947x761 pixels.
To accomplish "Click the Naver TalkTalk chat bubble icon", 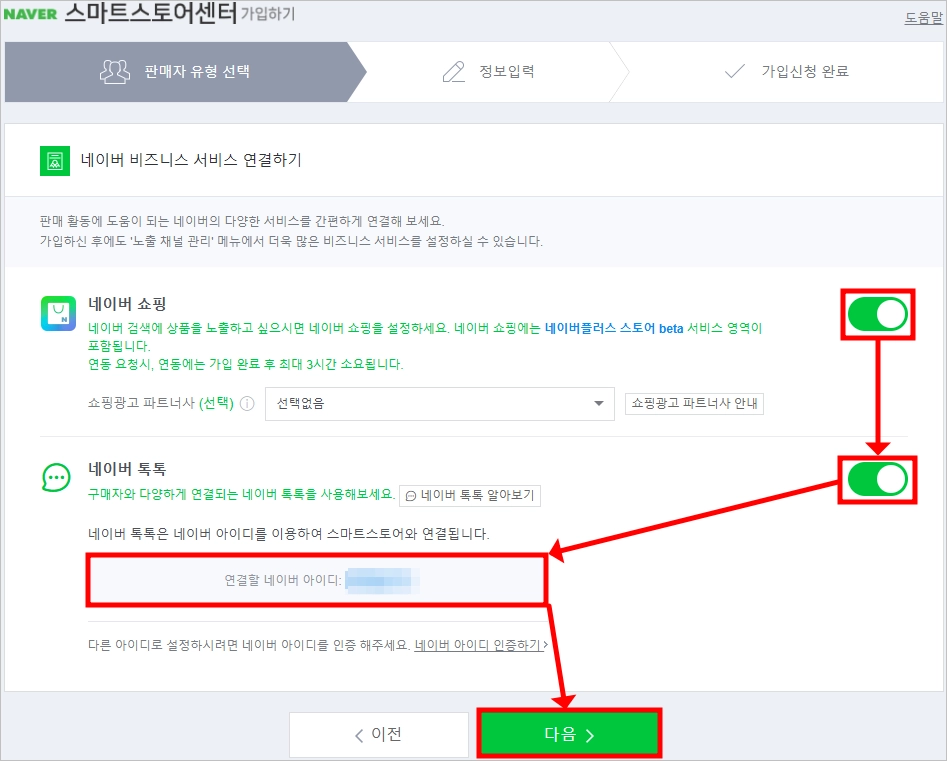I will (56, 477).
